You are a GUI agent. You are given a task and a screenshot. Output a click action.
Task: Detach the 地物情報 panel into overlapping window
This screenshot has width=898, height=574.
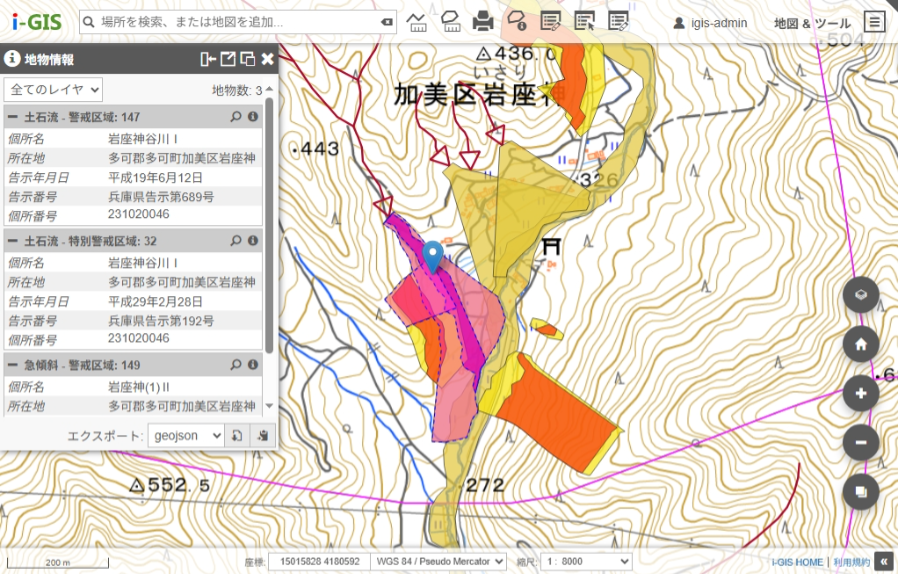(247, 59)
